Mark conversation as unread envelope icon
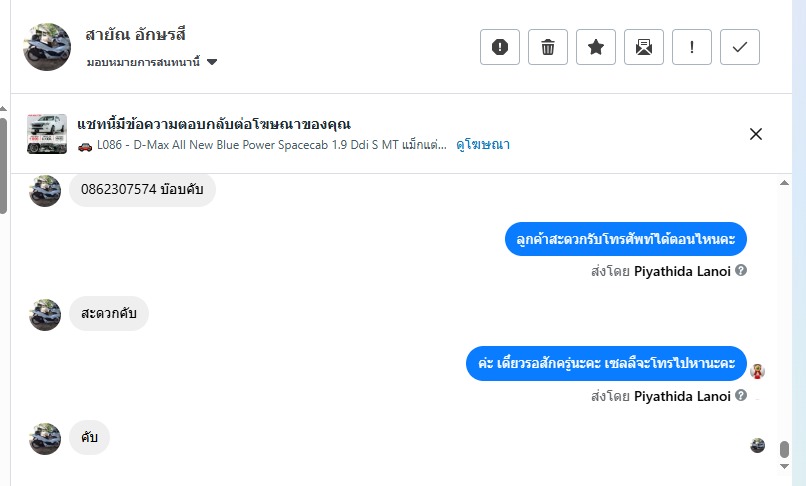This screenshot has width=806, height=486. click(644, 47)
